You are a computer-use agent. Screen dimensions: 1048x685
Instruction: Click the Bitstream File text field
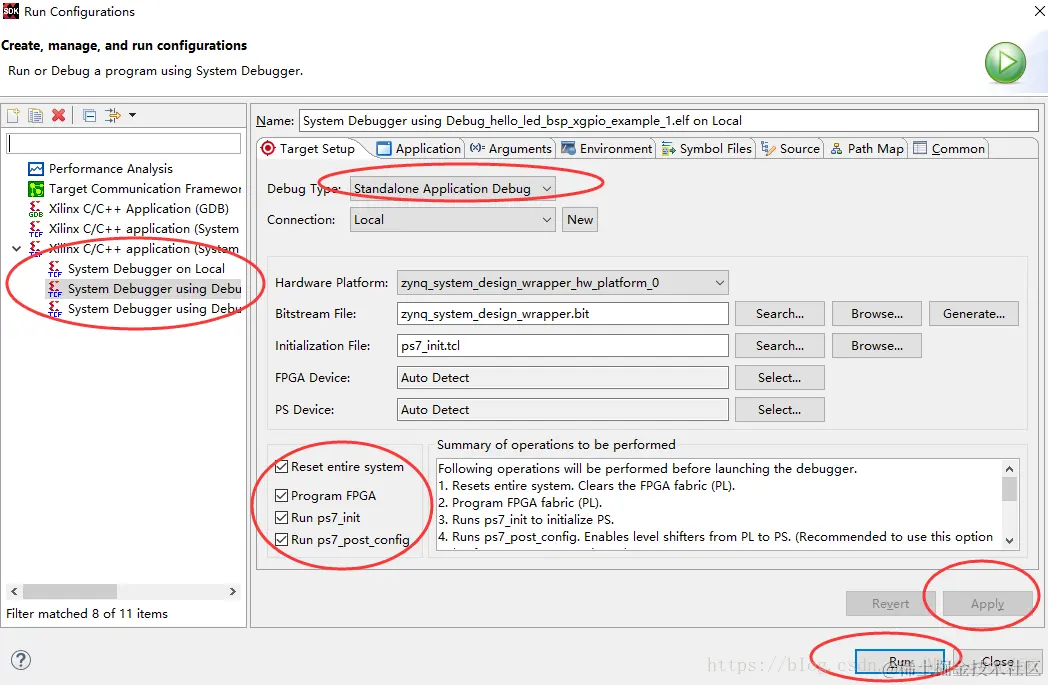pos(562,313)
